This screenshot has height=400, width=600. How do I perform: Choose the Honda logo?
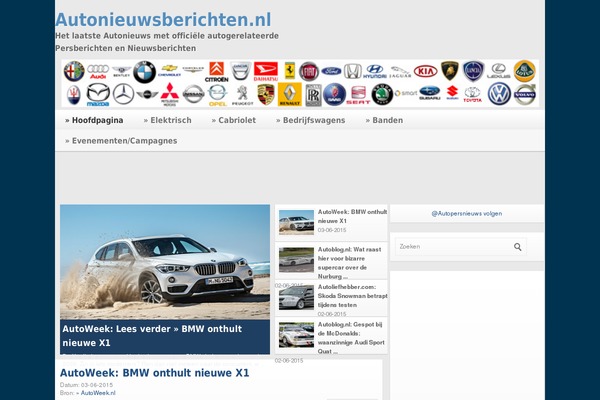pyautogui.click(x=352, y=71)
